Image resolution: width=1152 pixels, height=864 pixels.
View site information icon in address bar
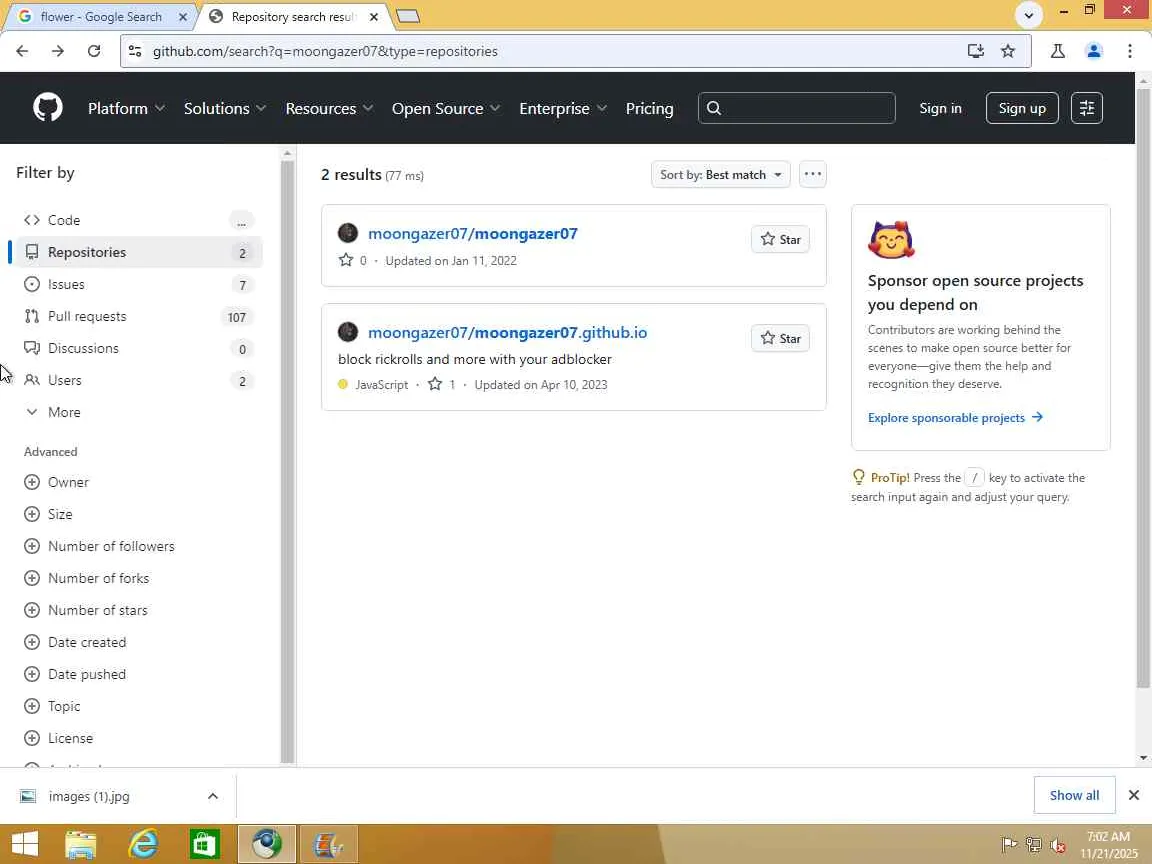(x=135, y=51)
